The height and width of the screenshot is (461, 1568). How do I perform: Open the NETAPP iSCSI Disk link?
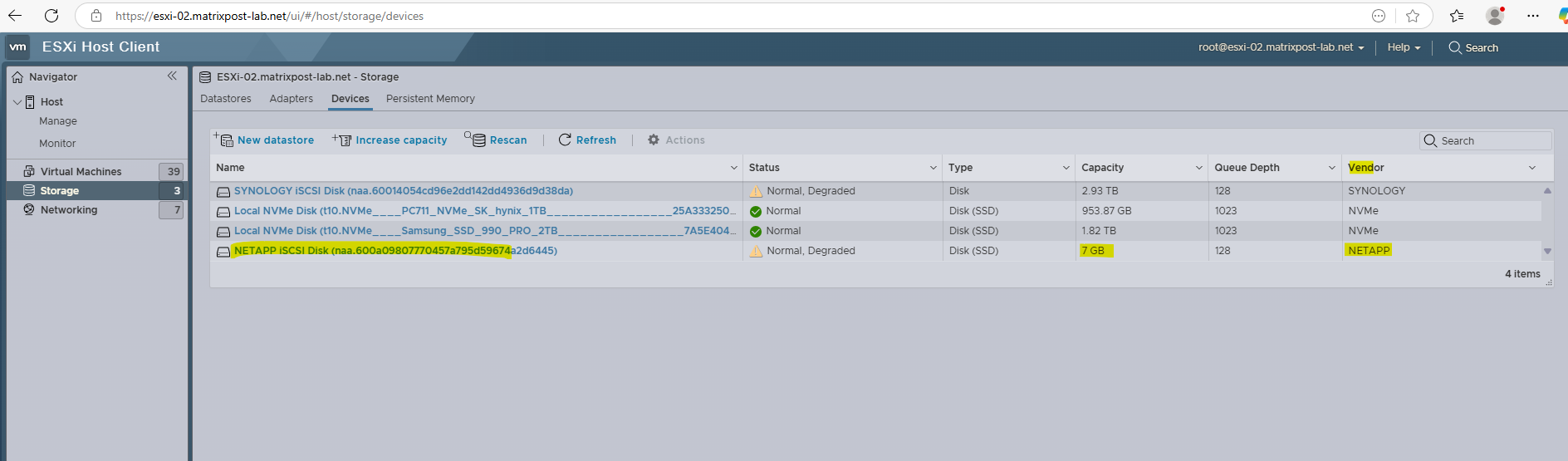tap(395, 251)
